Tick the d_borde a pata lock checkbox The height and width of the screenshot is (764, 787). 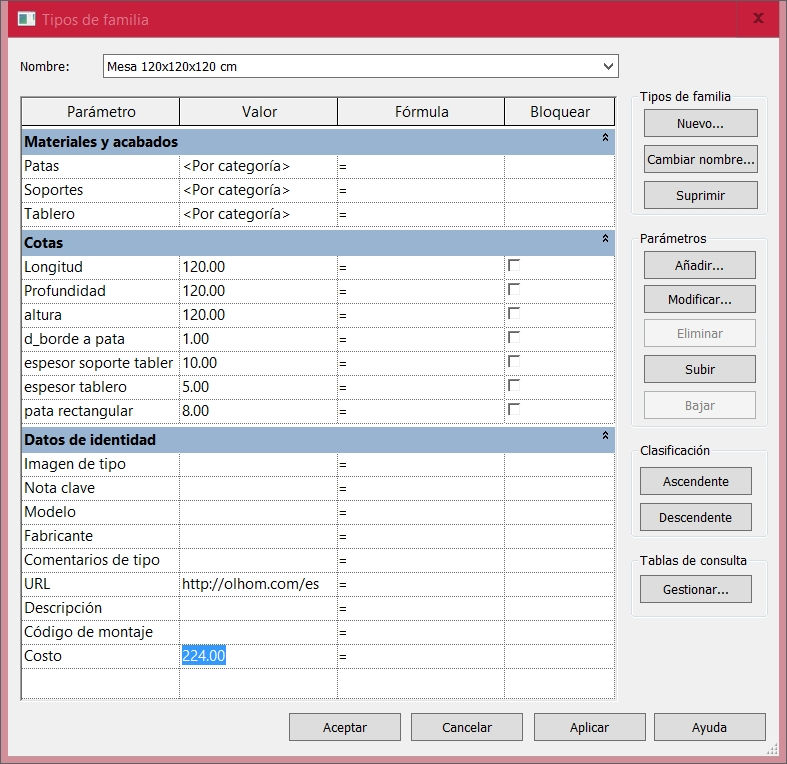tap(514, 337)
